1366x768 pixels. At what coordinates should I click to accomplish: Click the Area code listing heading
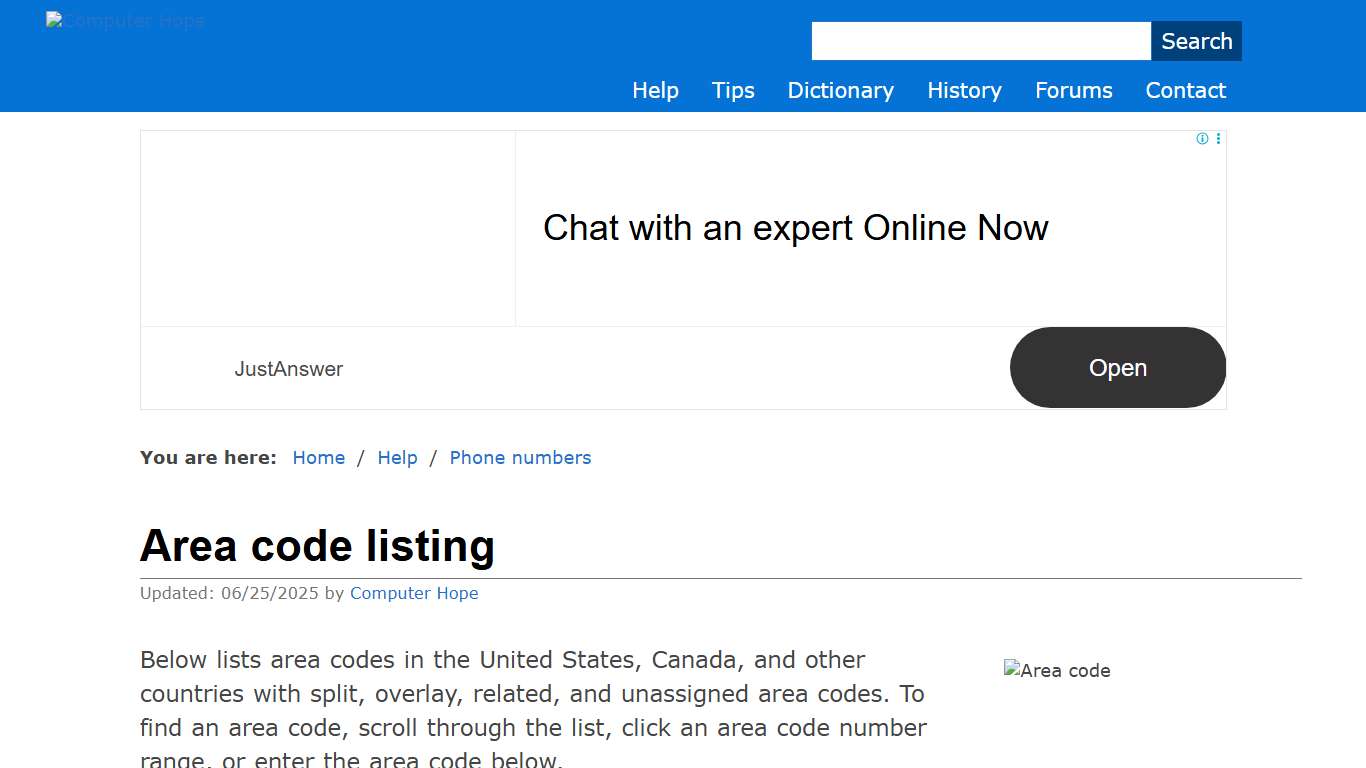pyautogui.click(x=317, y=545)
